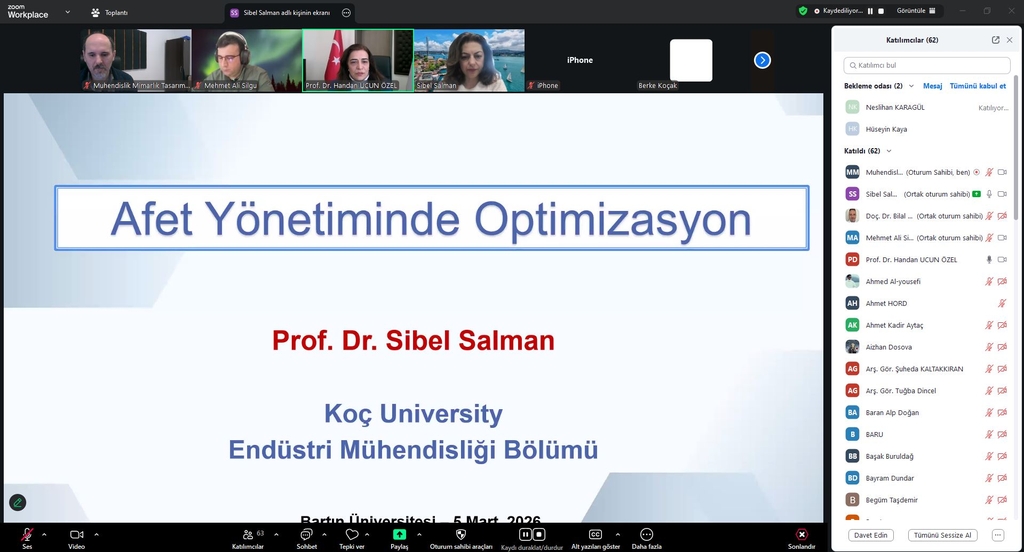Turn on camera with the Video button
The height and width of the screenshot is (552, 1024).
click(76, 535)
